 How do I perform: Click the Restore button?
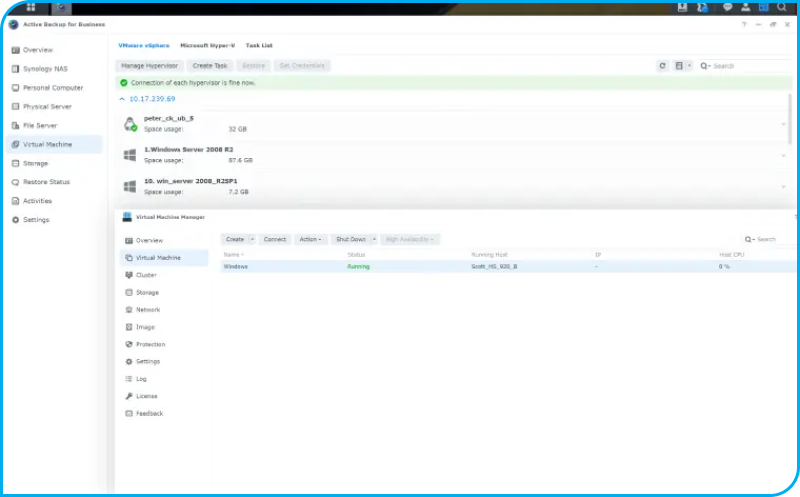[x=254, y=66]
